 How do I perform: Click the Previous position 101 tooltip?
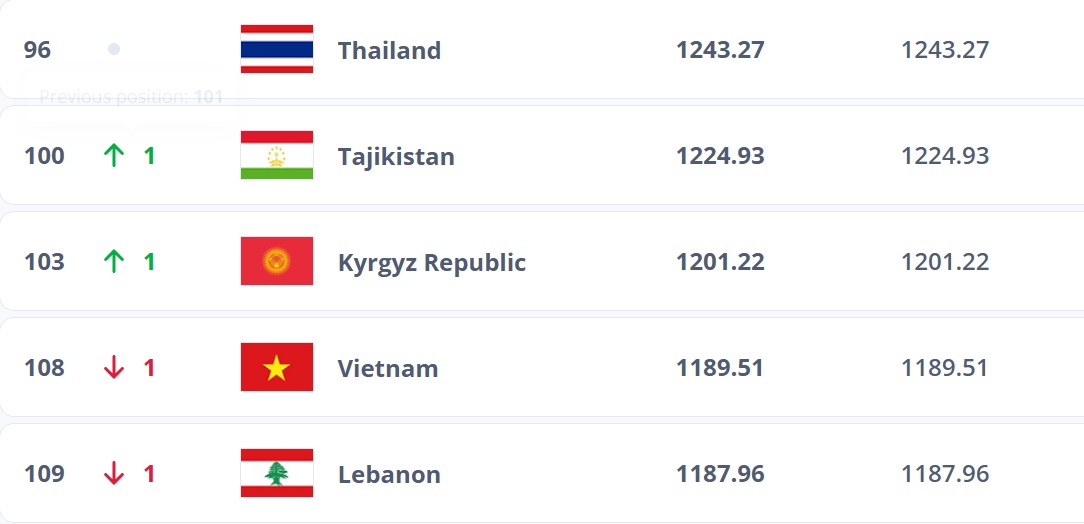(x=131, y=98)
